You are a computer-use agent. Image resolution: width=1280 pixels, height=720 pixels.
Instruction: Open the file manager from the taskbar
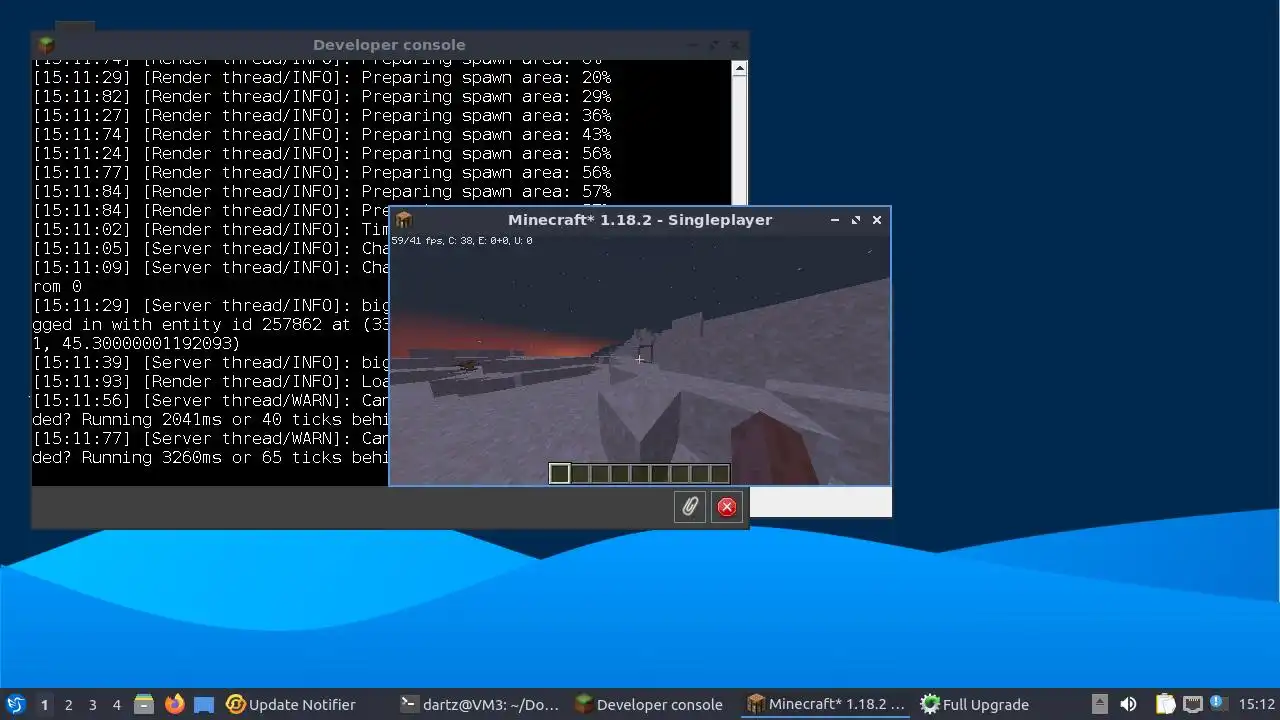click(144, 704)
